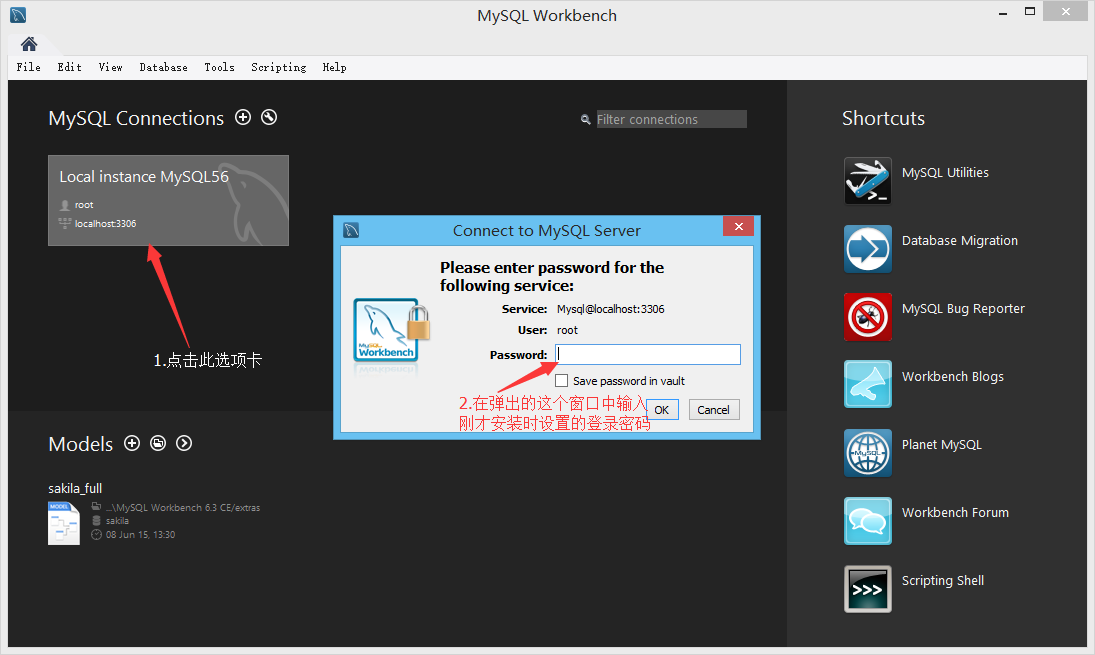Click the MySQL Workbench title bar logo
This screenshot has width=1095, height=655.
click(x=18, y=15)
